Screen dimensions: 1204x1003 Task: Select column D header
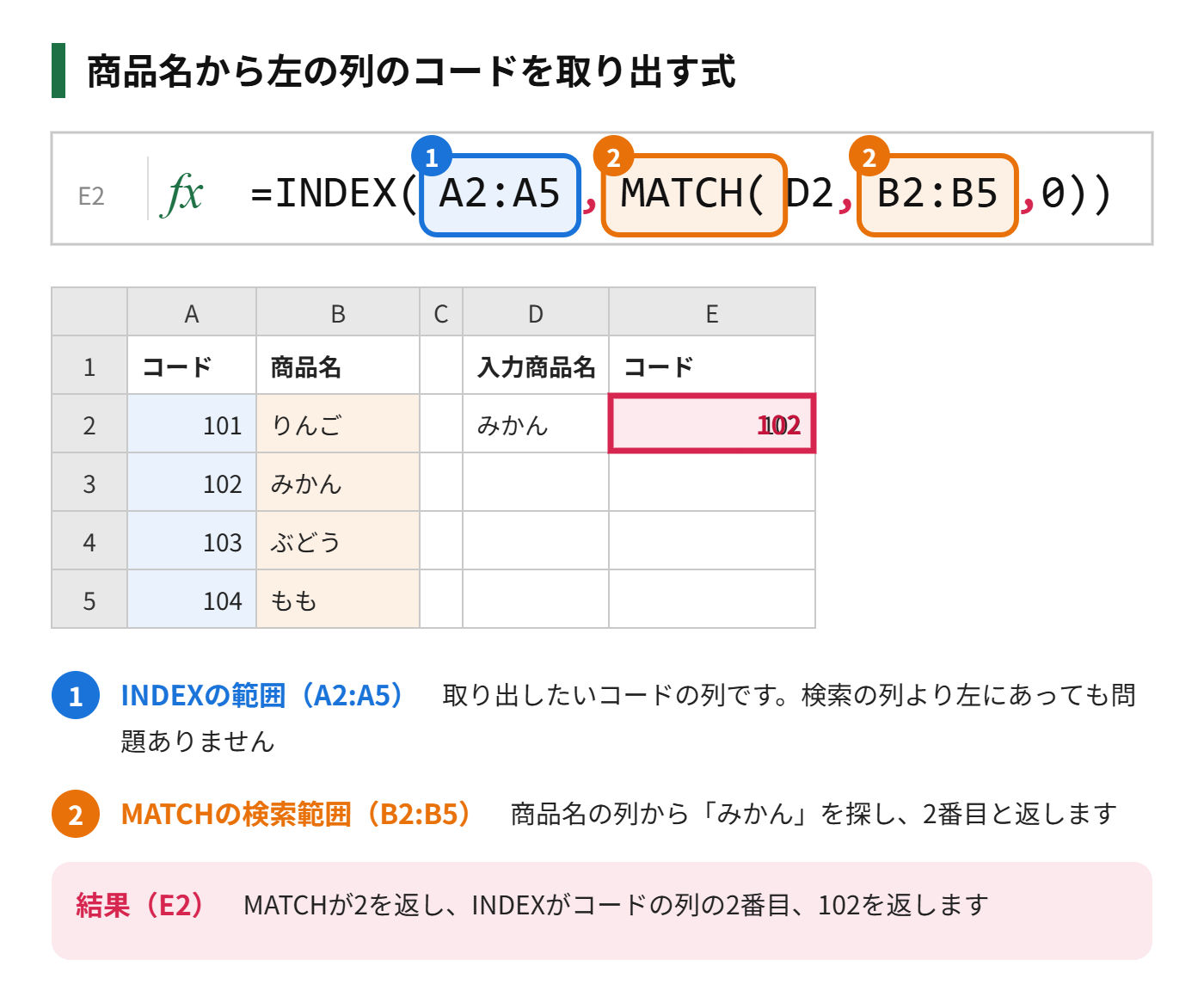pos(536,312)
